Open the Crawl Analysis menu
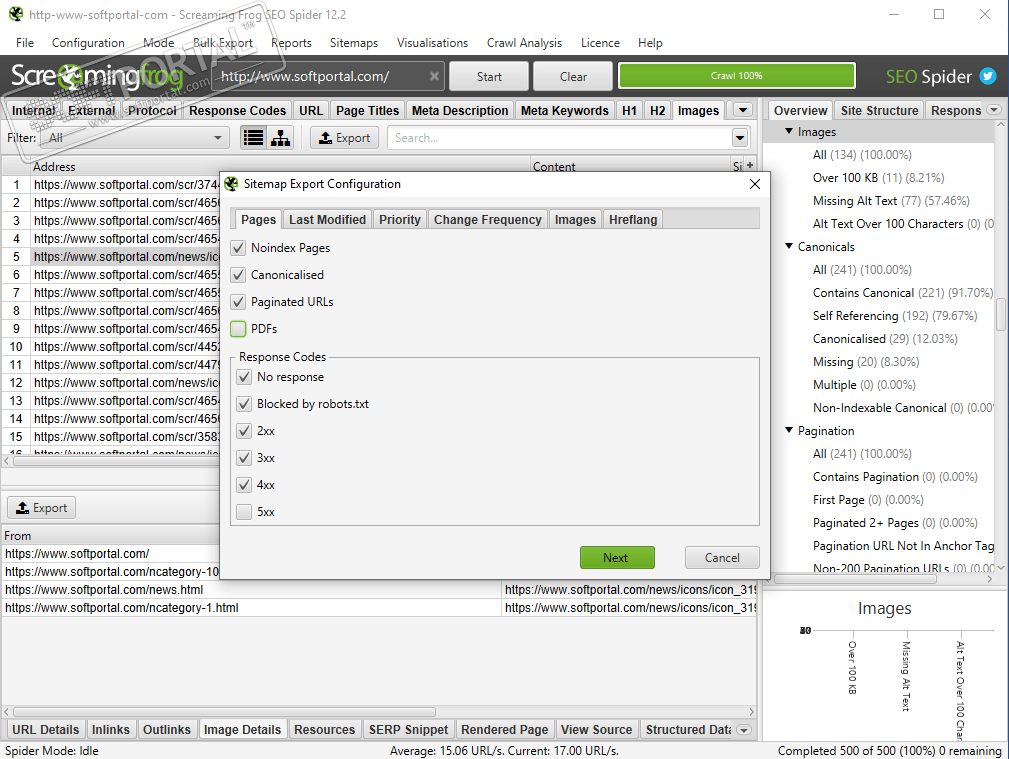 pos(524,42)
